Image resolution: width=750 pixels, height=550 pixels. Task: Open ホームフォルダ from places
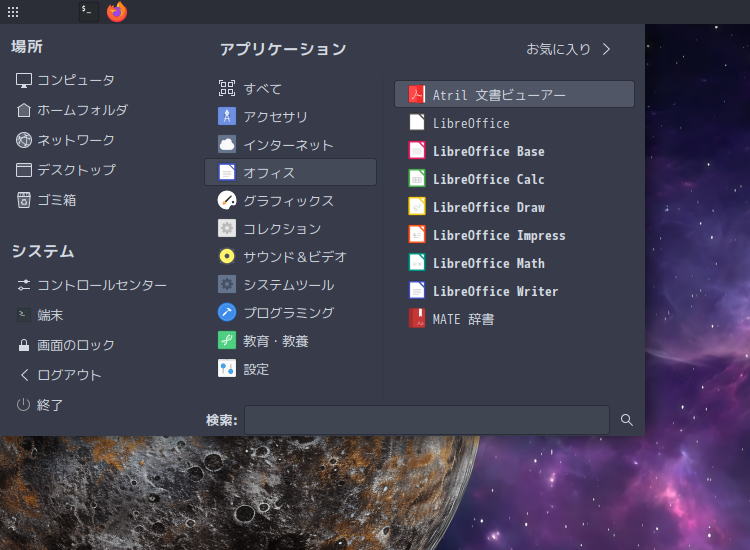82,110
